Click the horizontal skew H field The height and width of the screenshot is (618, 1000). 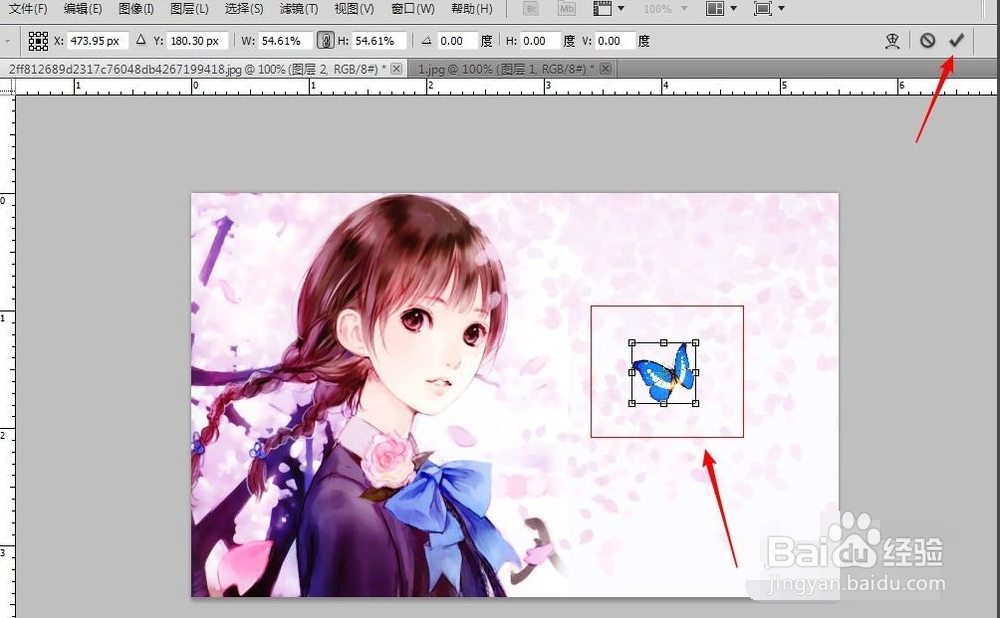[x=540, y=41]
